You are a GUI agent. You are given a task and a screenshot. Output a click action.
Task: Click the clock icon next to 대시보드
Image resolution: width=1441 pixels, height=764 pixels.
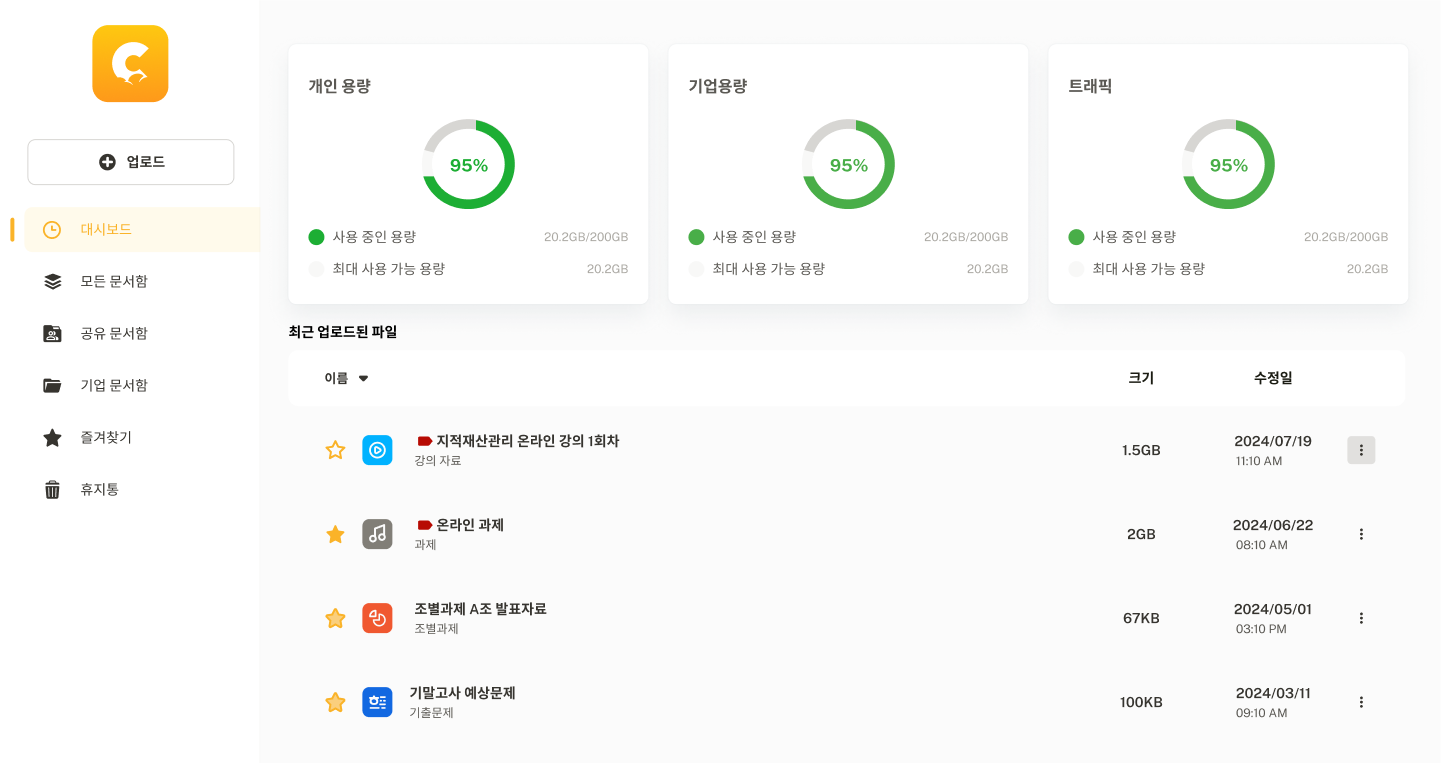52,230
